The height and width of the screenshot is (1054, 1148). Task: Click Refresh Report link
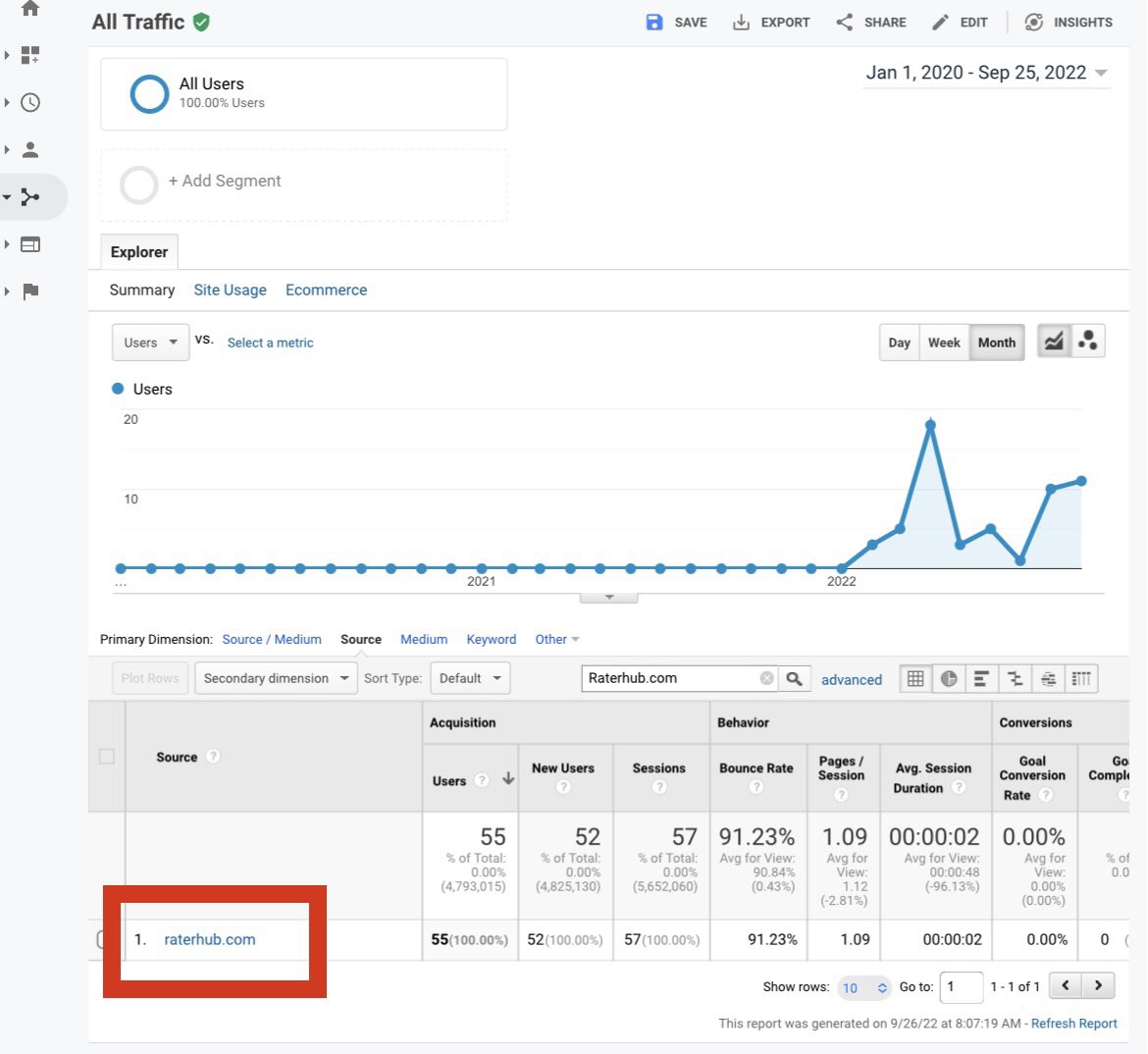coord(1074,1024)
